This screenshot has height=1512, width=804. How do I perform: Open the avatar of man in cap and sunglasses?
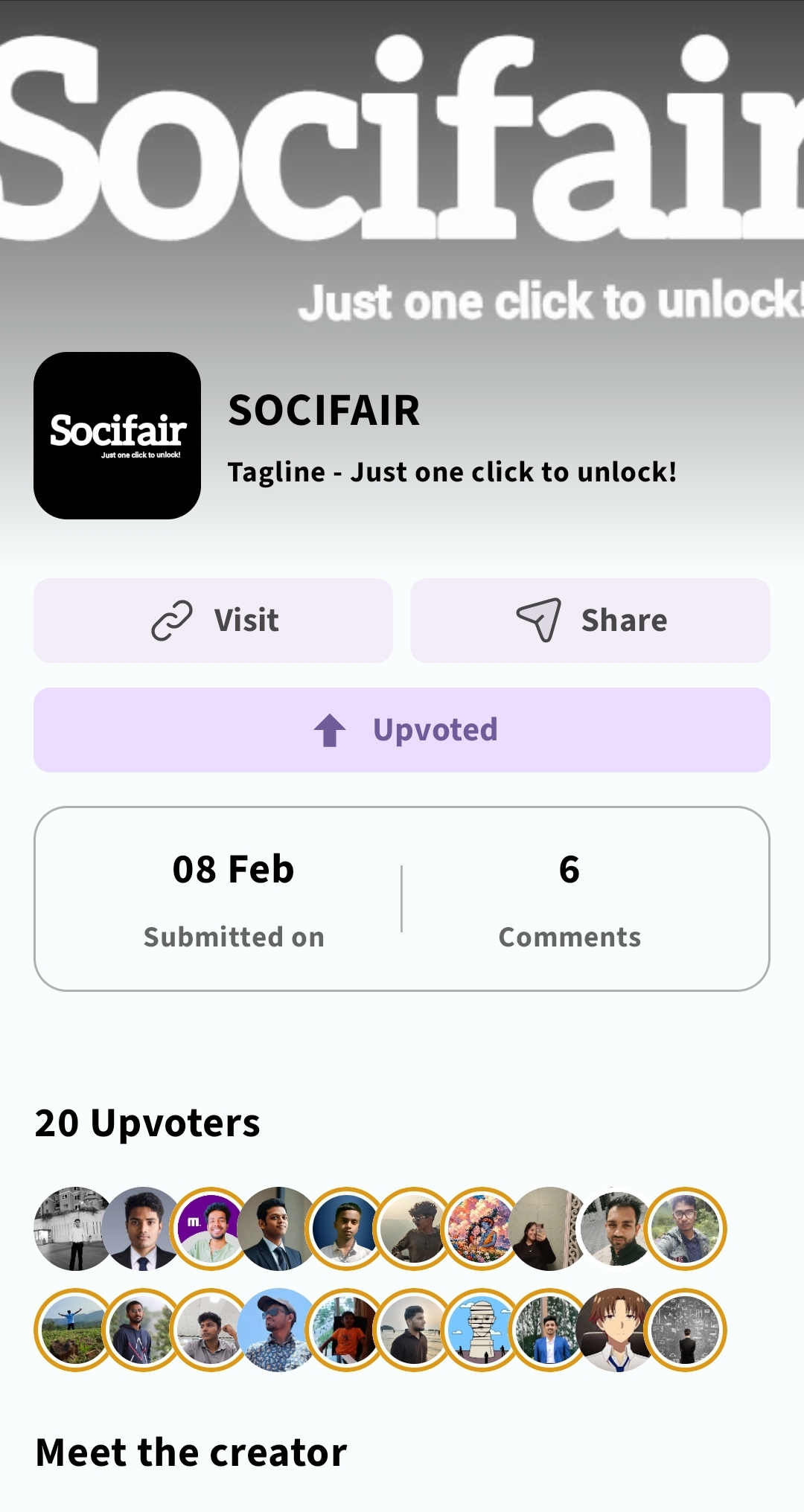tap(278, 1330)
